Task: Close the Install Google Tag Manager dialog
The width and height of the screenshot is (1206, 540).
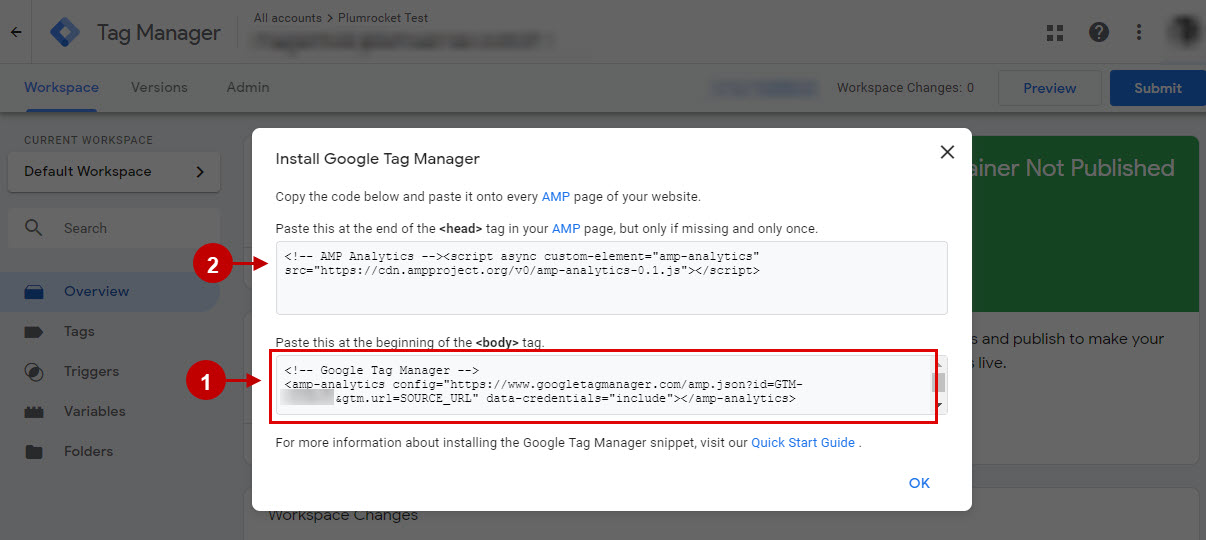Action: coord(947,152)
